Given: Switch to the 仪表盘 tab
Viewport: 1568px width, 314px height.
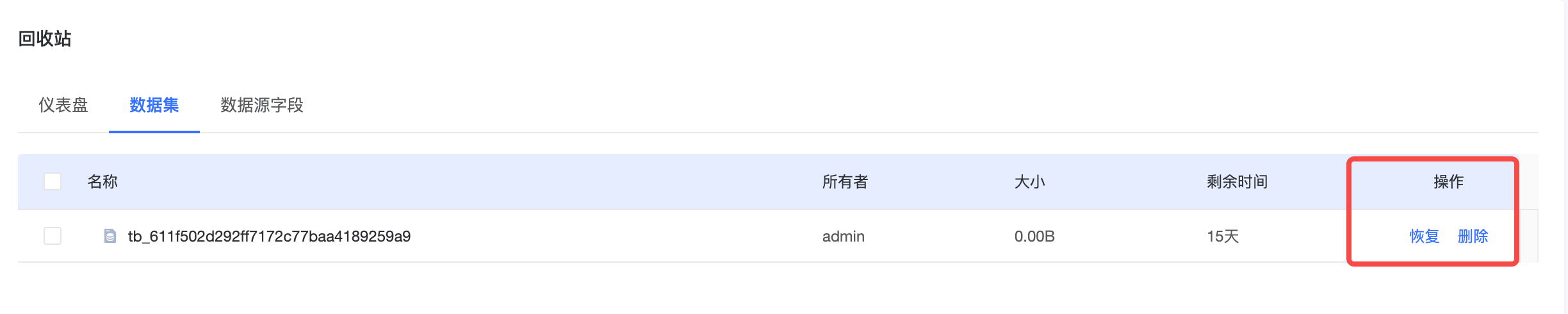Looking at the screenshot, I should 63,105.
